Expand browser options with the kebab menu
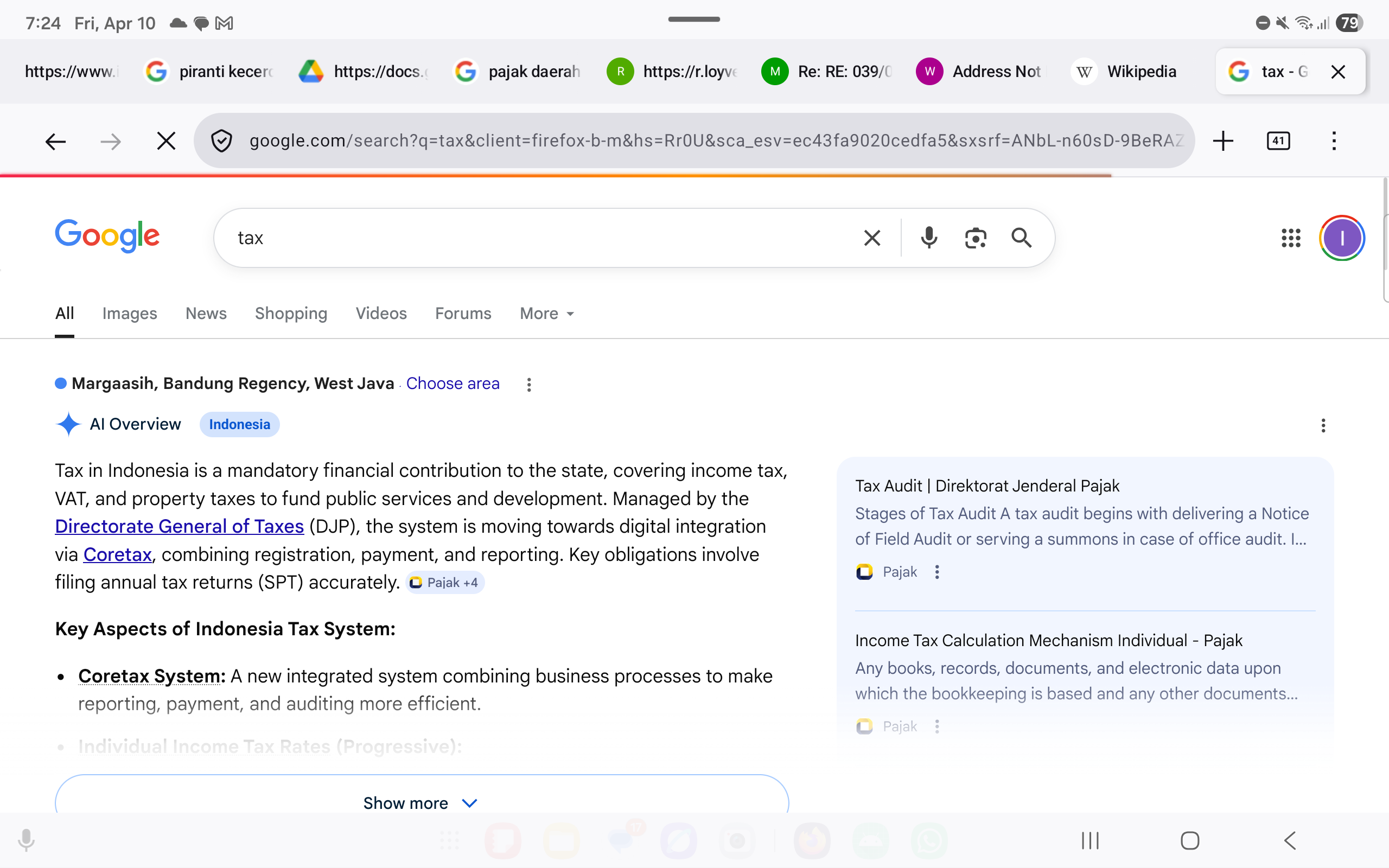 [1334, 141]
